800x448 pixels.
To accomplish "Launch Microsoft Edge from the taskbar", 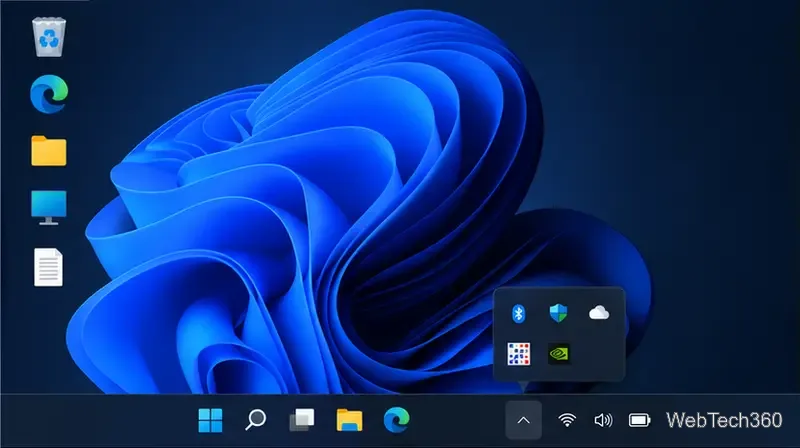I will point(396,420).
